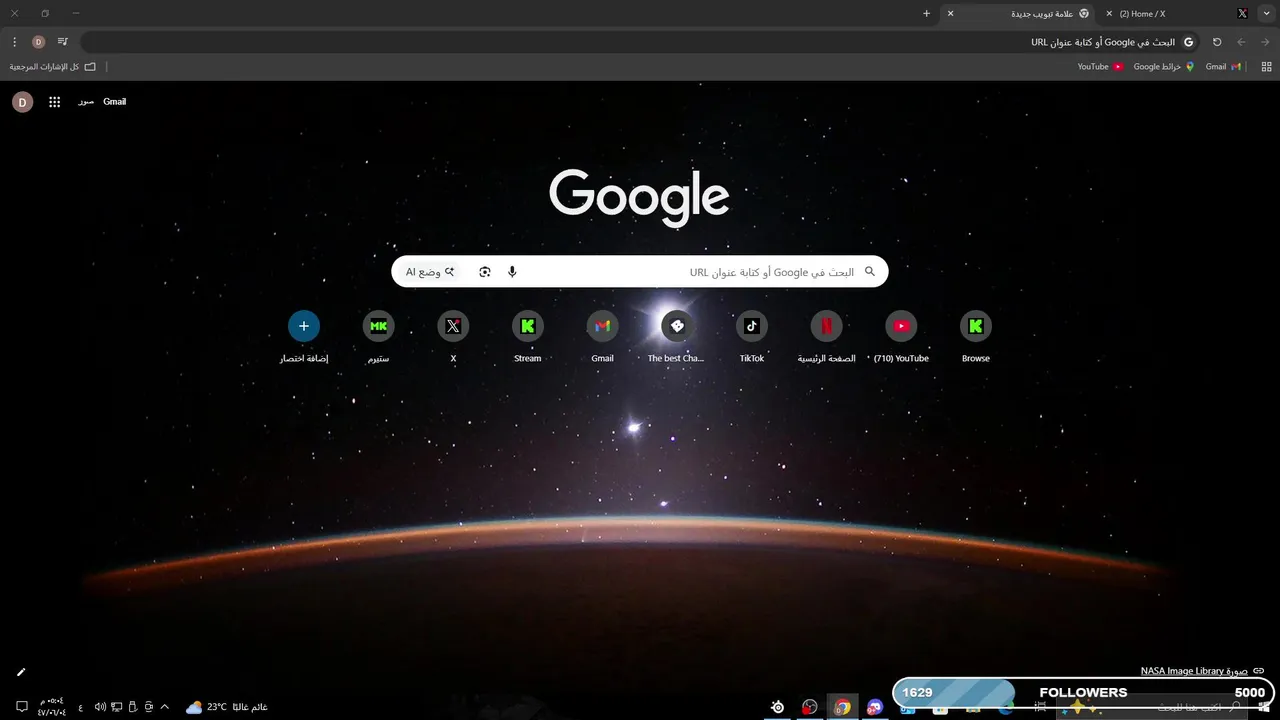Open the media controls toolbar icon
This screenshot has height=720, width=1280.
point(63,42)
